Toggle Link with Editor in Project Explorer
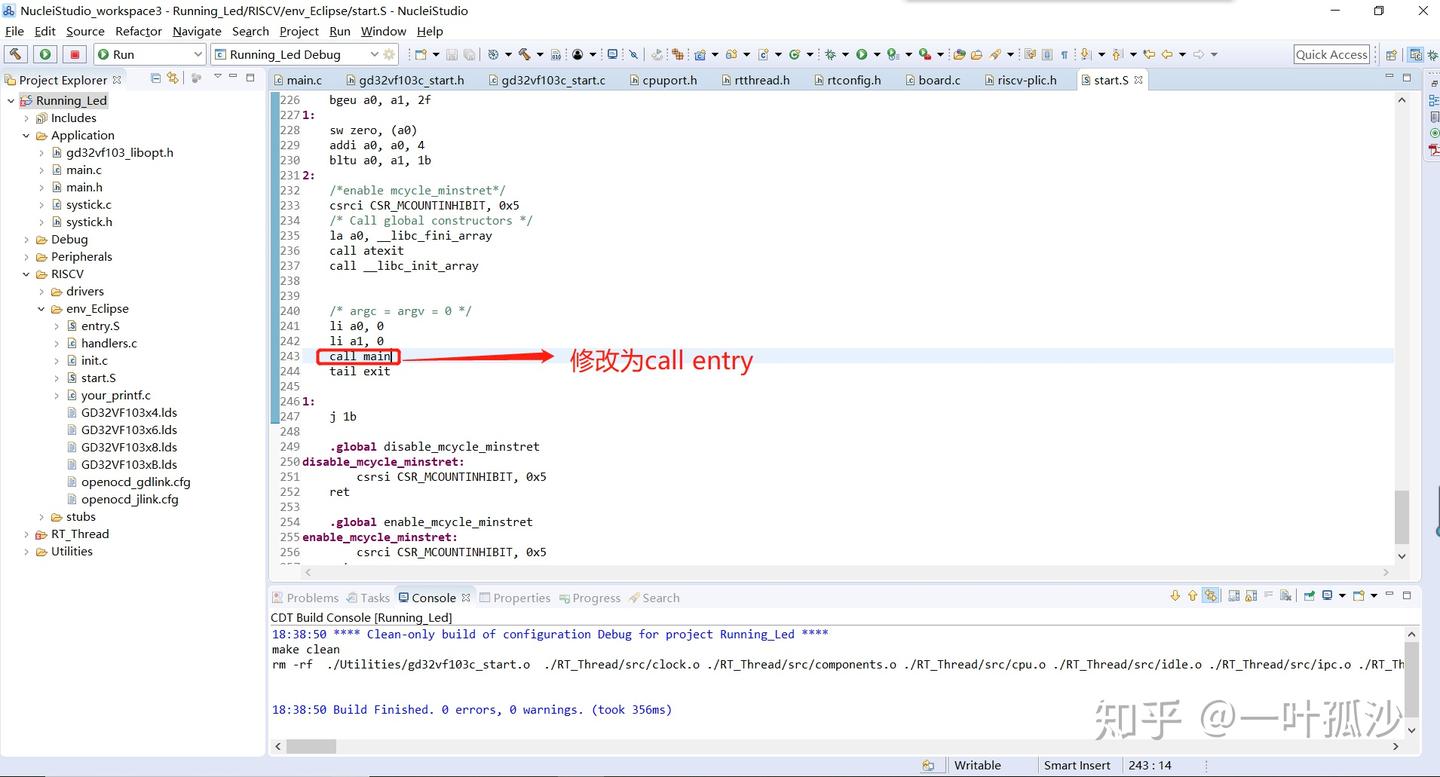Viewport: 1440px width, 777px height. 172,79
